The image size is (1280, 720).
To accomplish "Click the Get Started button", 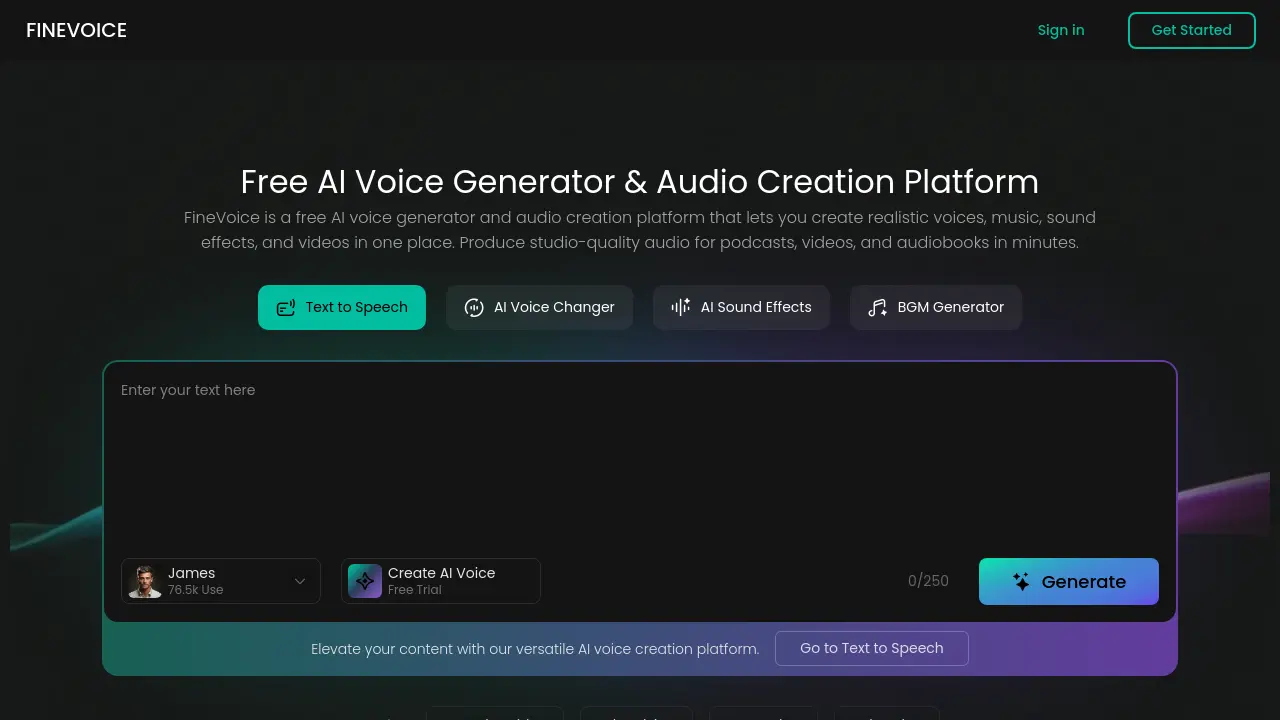I will [x=1191, y=30].
